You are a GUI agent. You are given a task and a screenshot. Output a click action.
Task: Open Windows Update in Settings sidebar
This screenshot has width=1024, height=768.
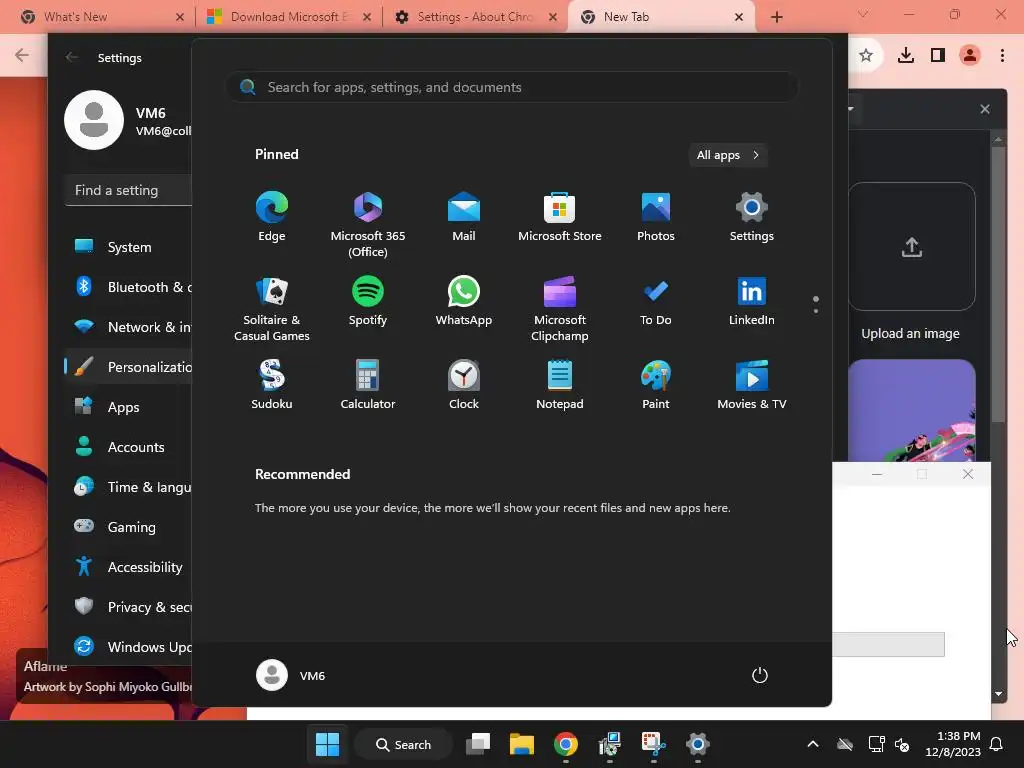129,647
